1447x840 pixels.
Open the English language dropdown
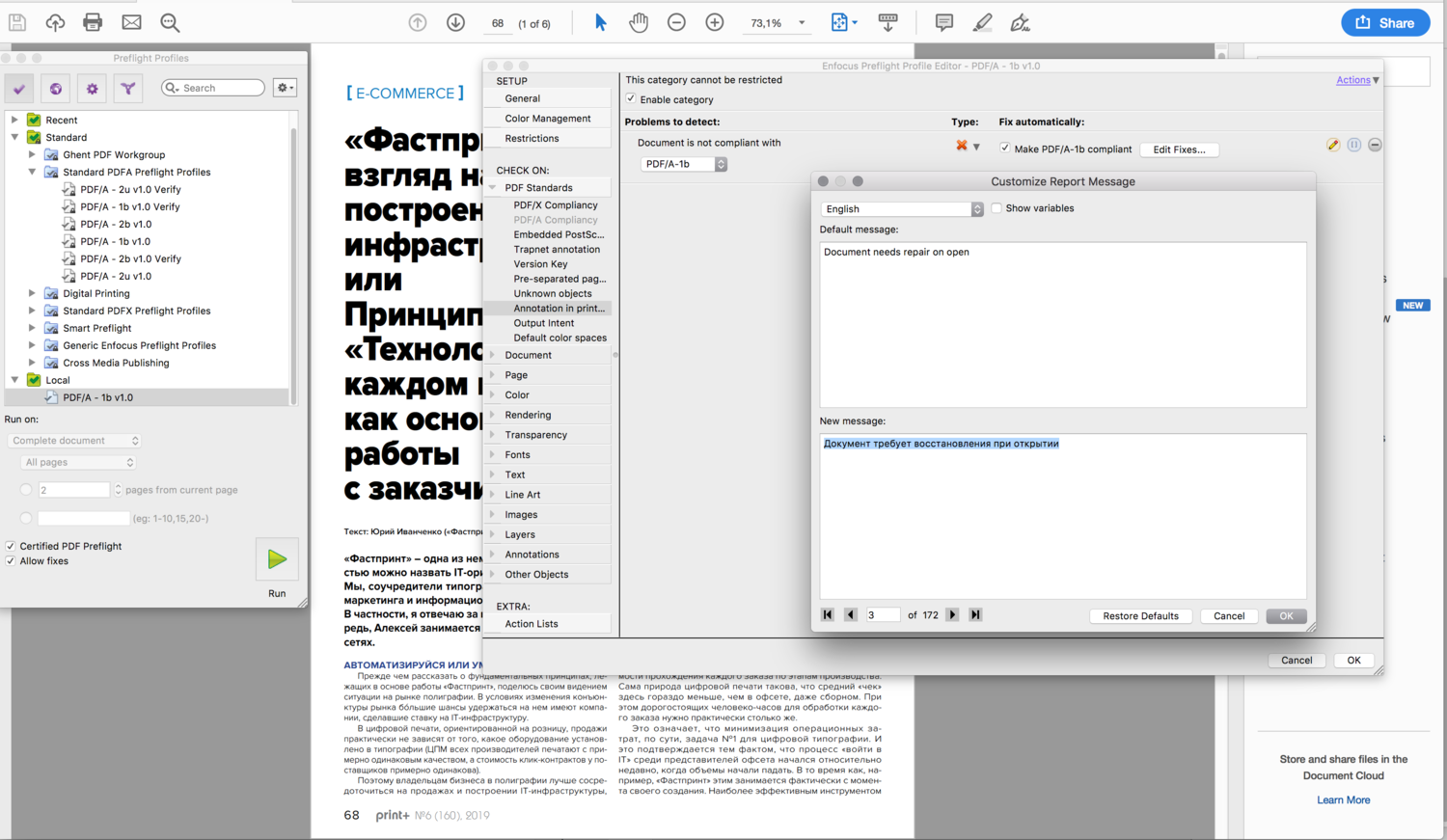(901, 208)
